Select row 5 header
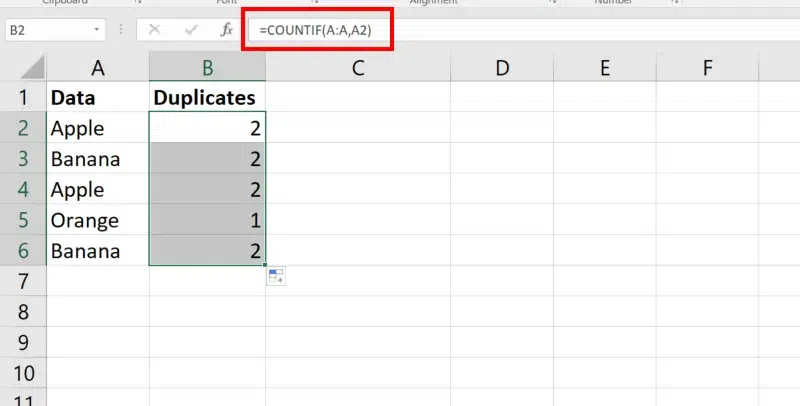This screenshot has width=800, height=406. [x=23, y=219]
